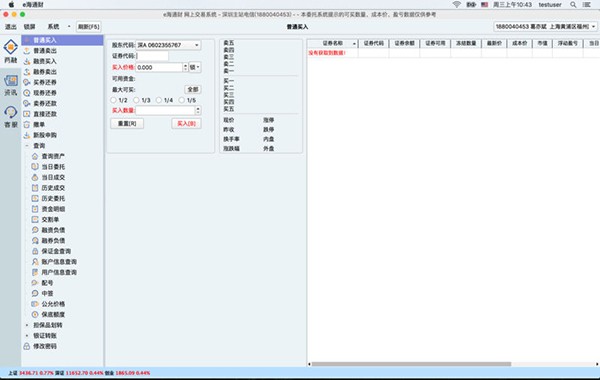Expand the 银证转账 tree node
The width and height of the screenshot is (600, 380).
pyautogui.click(x=27, y=336)
